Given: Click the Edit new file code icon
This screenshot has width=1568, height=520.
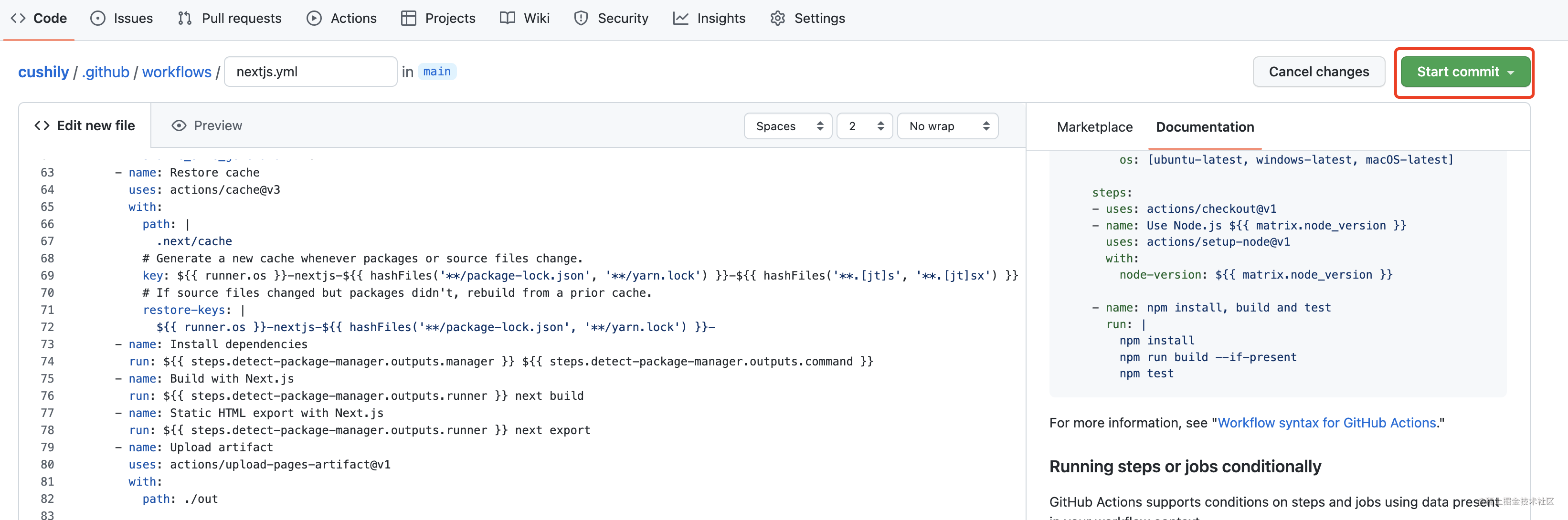Looking at the screenshot, I should (x=42, y=125).
